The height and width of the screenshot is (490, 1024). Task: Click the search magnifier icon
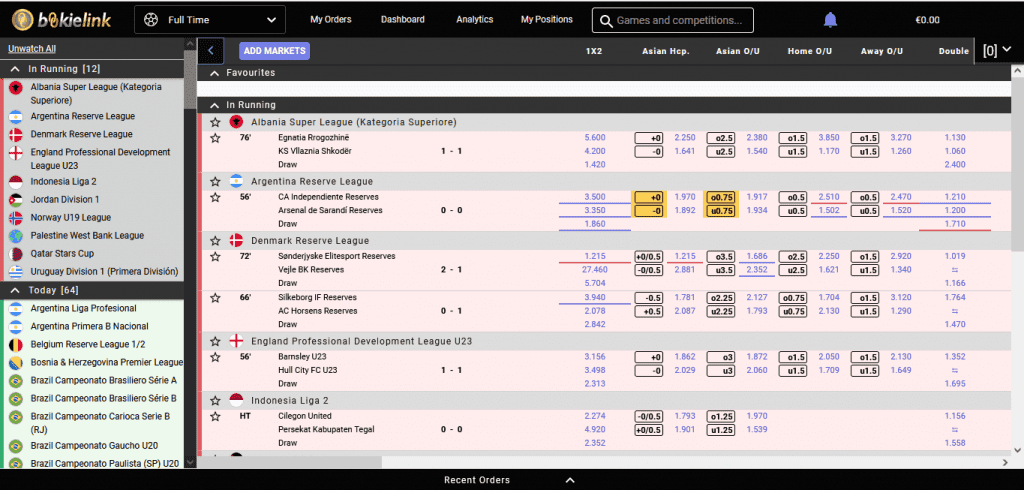[604, 20]
